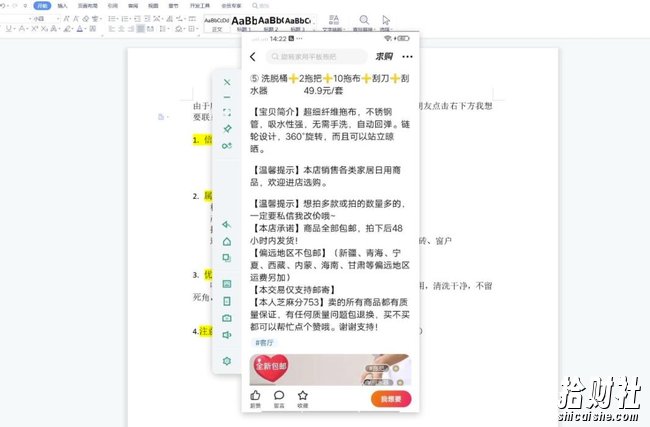
Task: Switch to the 章节 Section tab
Action: (173, 6)
